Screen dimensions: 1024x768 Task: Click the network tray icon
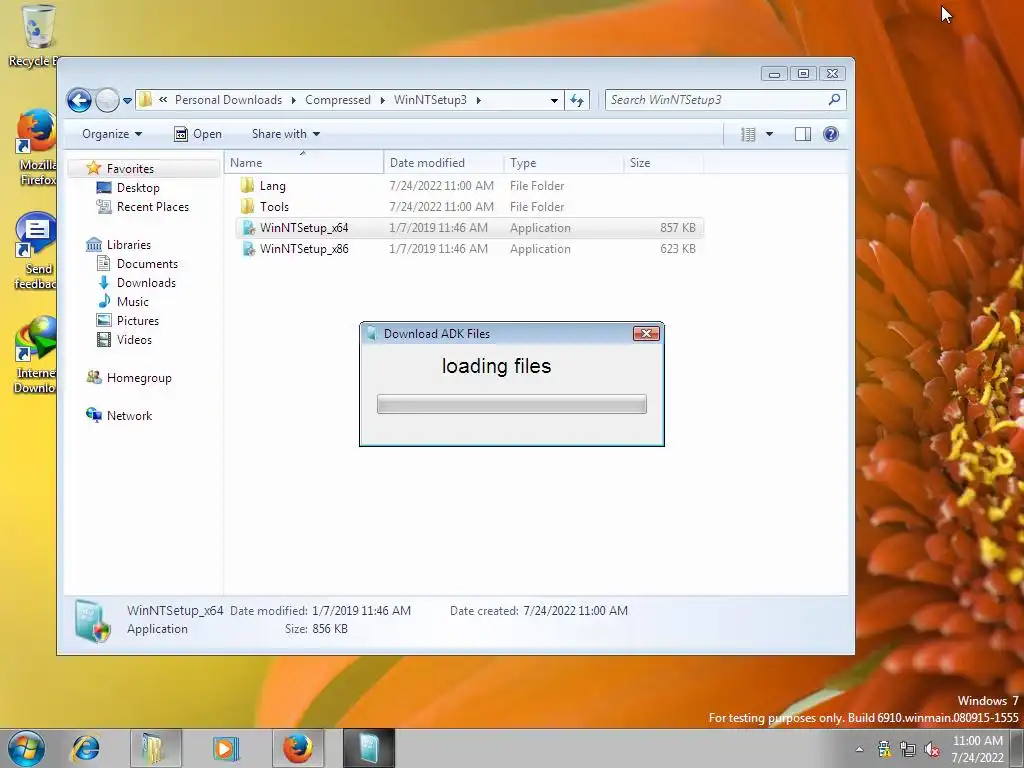(x=908, y=748)
